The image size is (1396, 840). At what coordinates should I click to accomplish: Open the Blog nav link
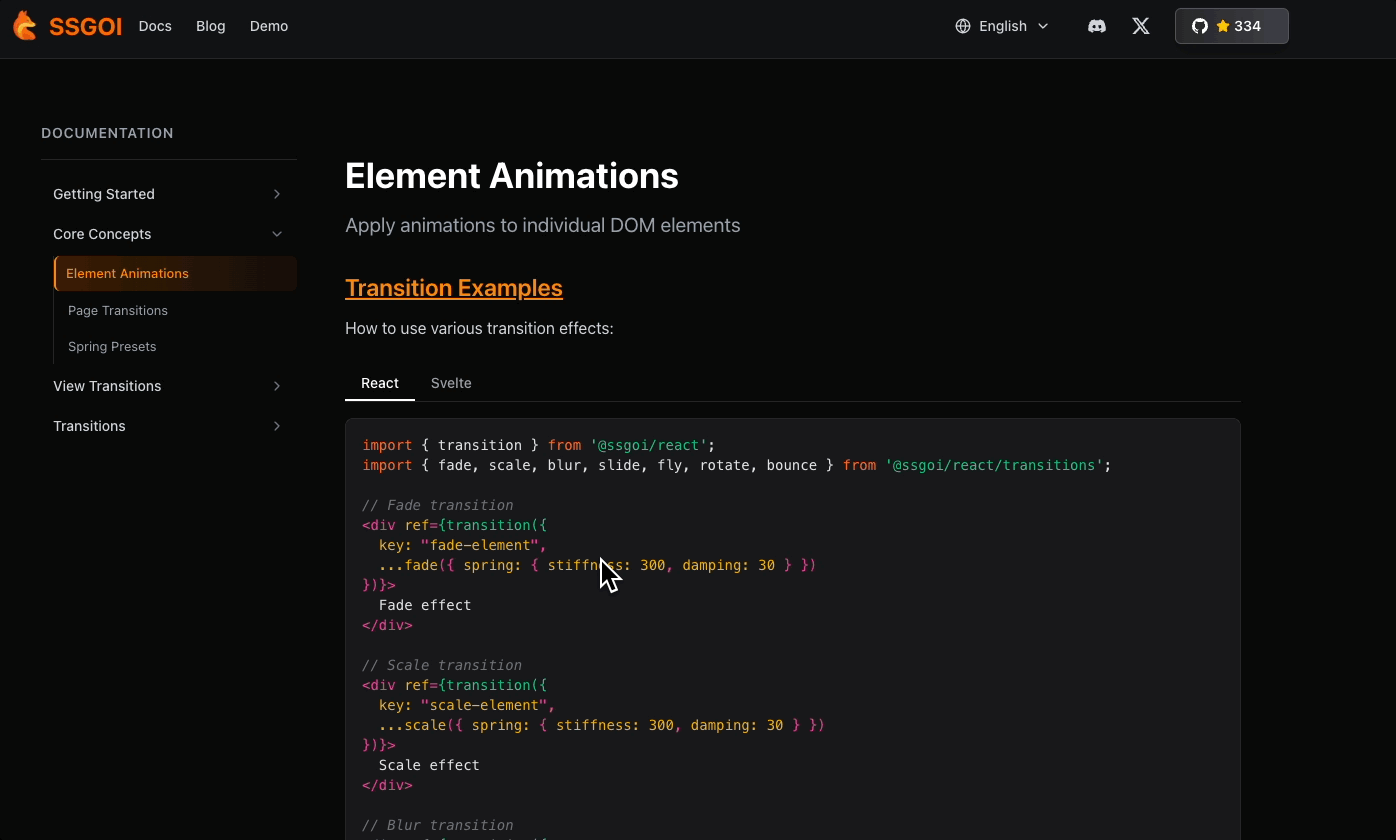coord(211,26)
